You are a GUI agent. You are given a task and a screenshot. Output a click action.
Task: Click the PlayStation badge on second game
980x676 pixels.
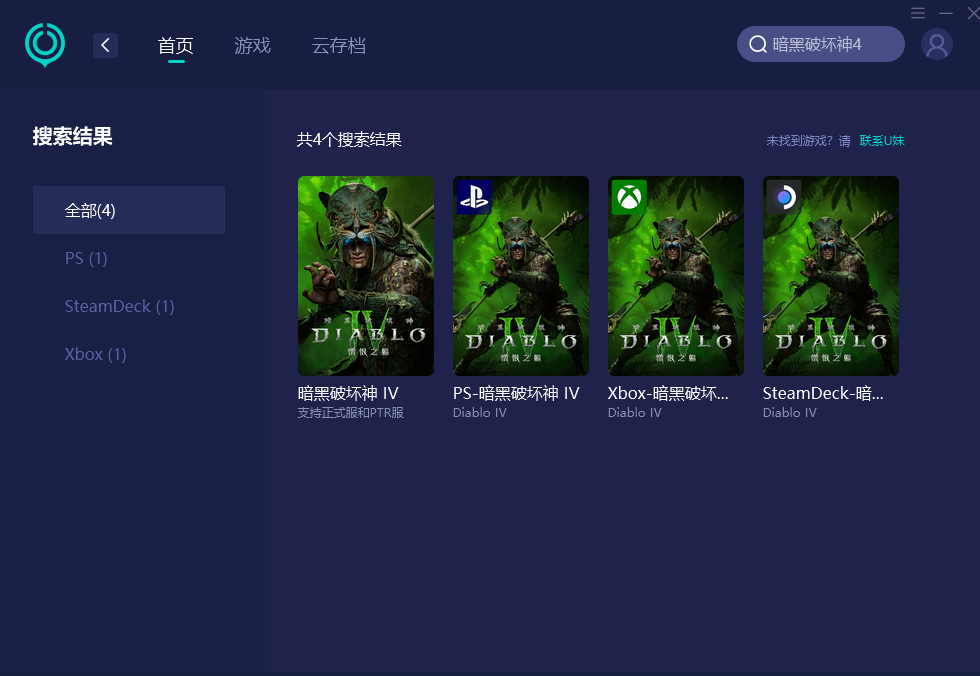click(x=474, y=197)
